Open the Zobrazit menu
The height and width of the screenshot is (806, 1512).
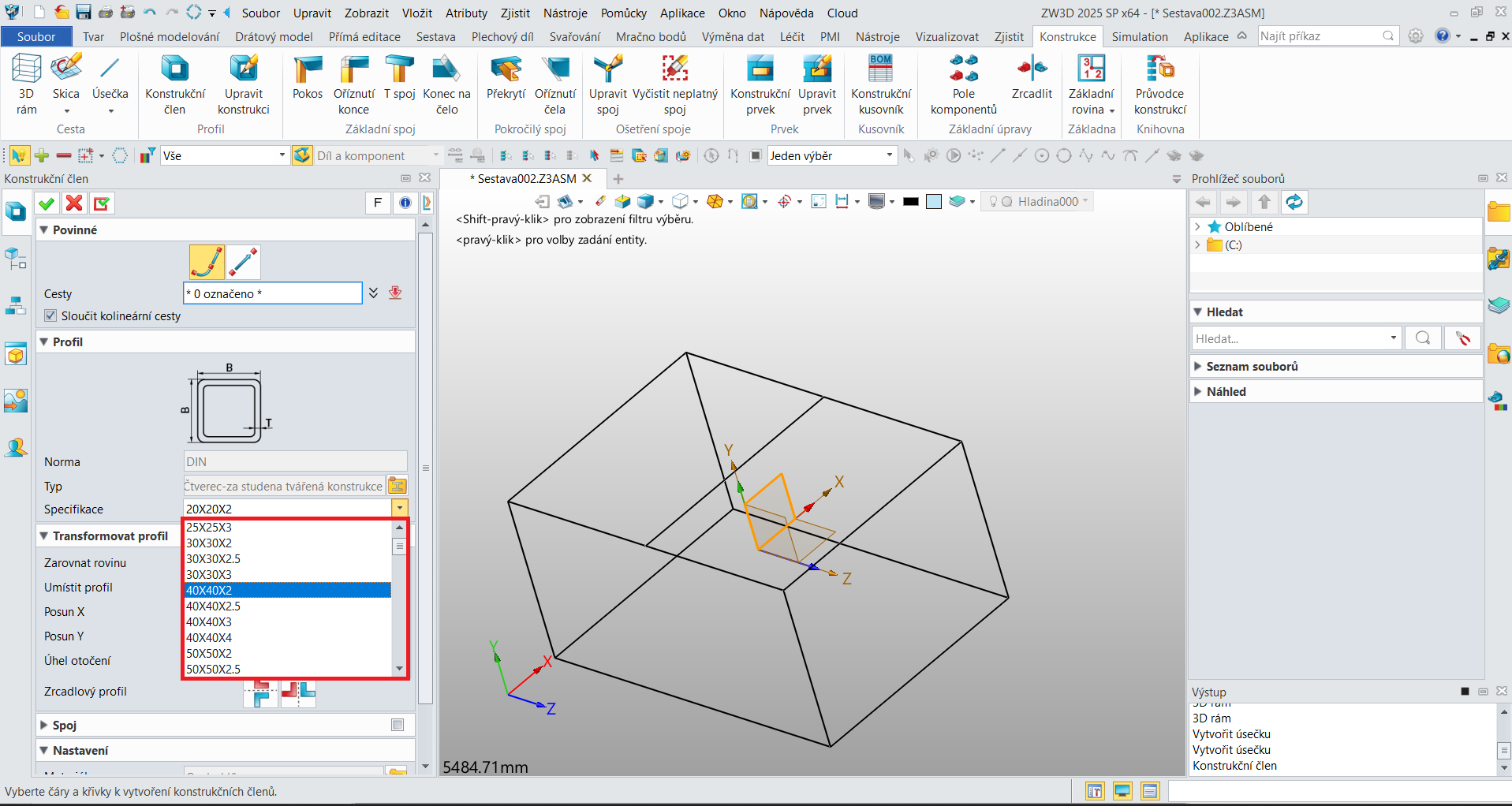367,13
